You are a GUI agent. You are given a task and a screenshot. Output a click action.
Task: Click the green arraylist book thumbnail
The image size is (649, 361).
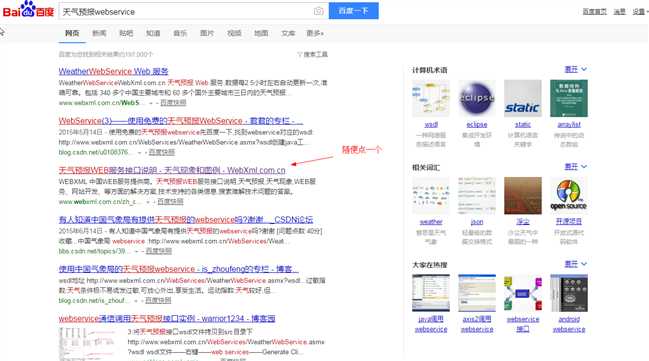point(569,99)
